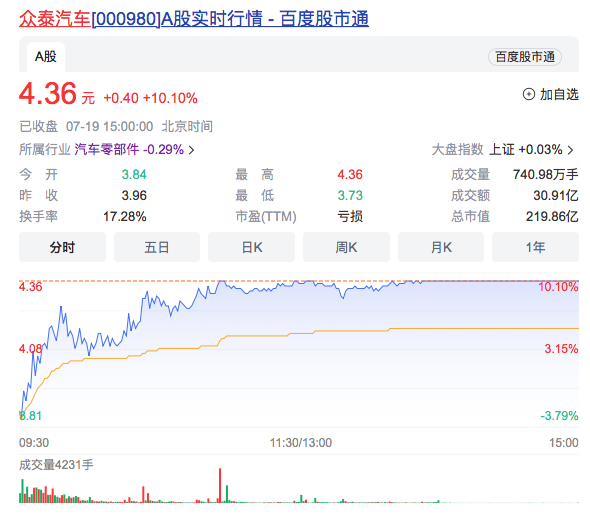The height and width of the screenshot is (515, 590).
Task: Click the 市盈(TTM) value 亏损
Action: click(350, 216)
